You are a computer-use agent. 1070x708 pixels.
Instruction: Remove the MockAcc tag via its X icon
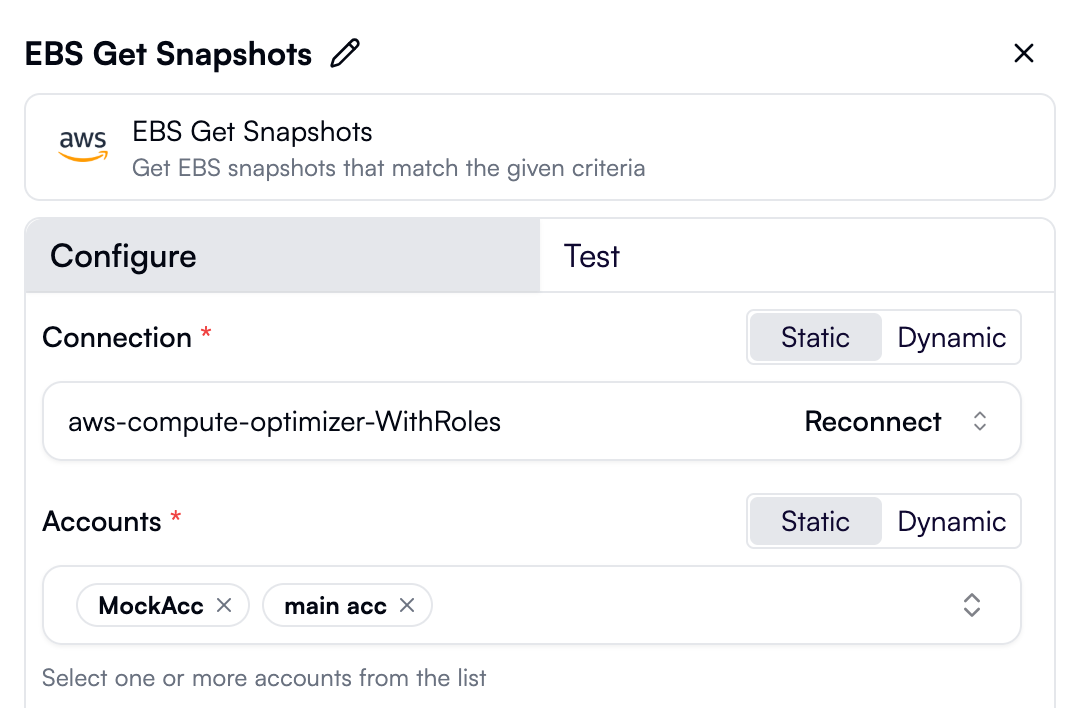pos(225,605)
